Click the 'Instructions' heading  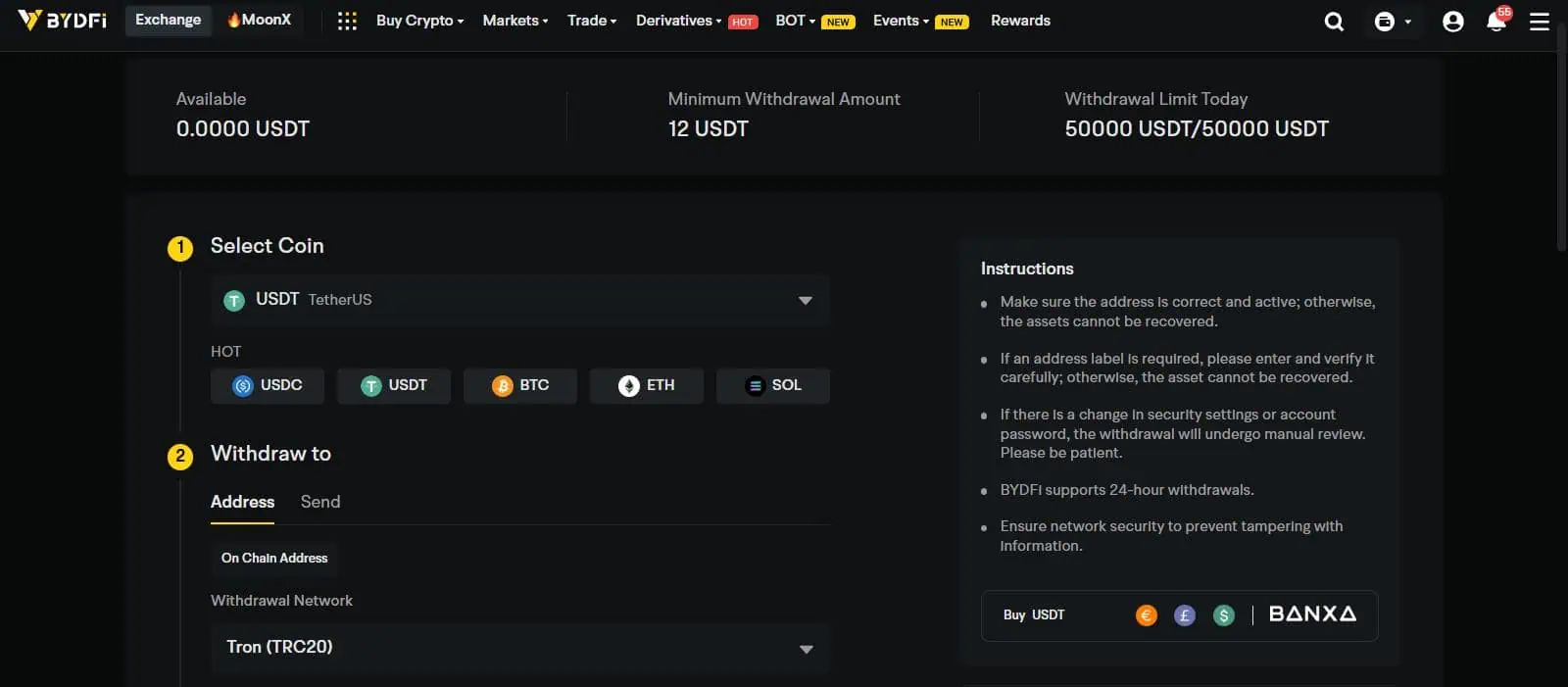tap(1027, 269)
